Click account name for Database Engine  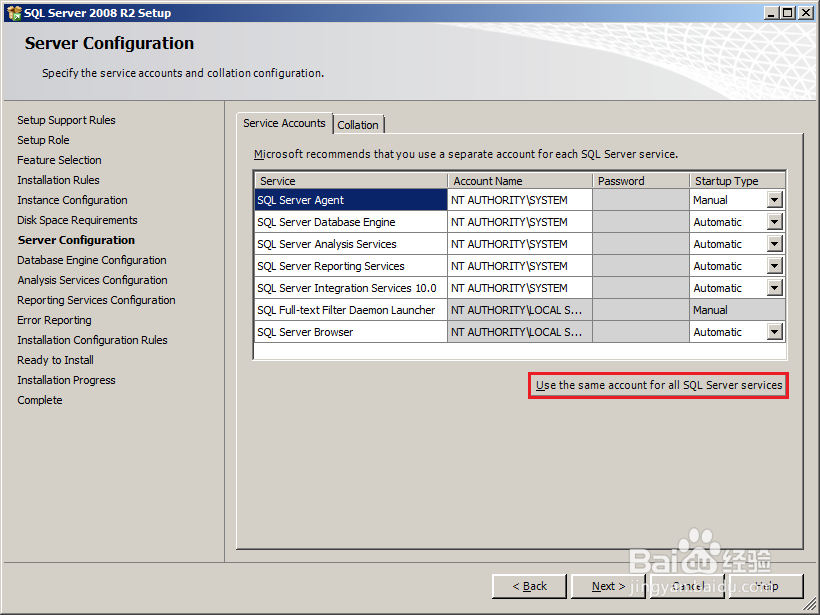[520, 222]
